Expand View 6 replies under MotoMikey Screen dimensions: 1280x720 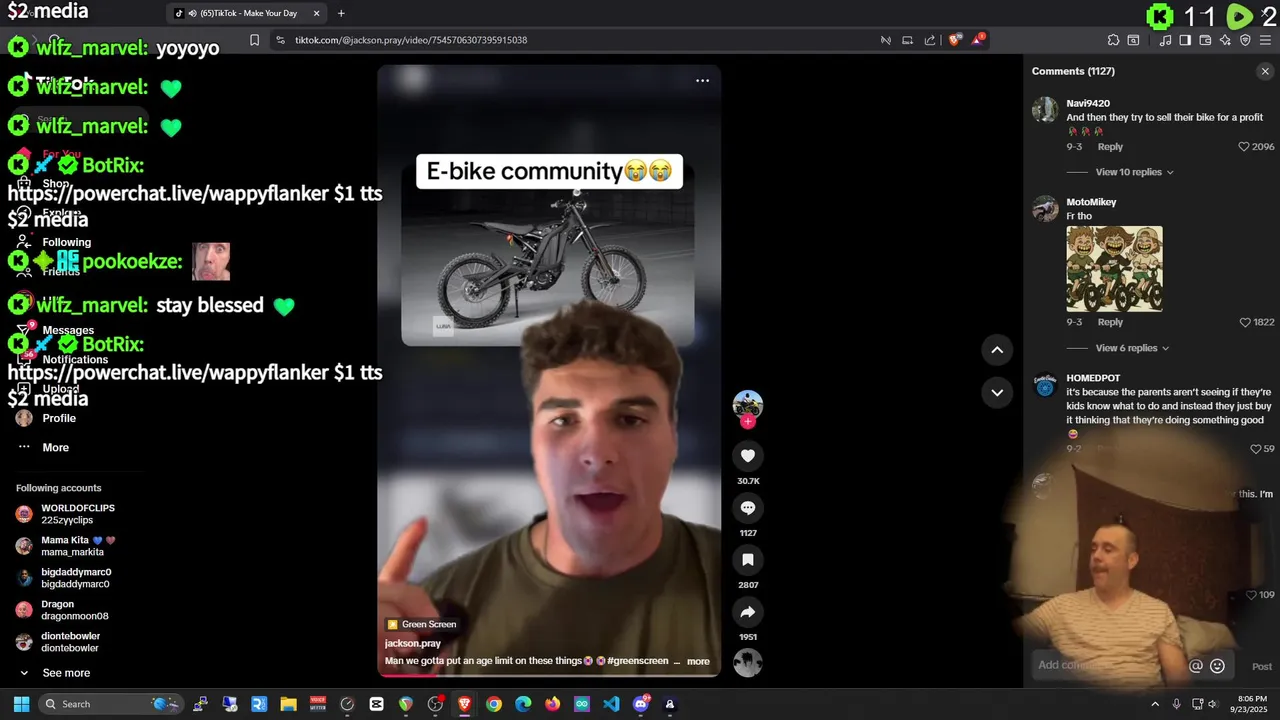pos(1132,348)
